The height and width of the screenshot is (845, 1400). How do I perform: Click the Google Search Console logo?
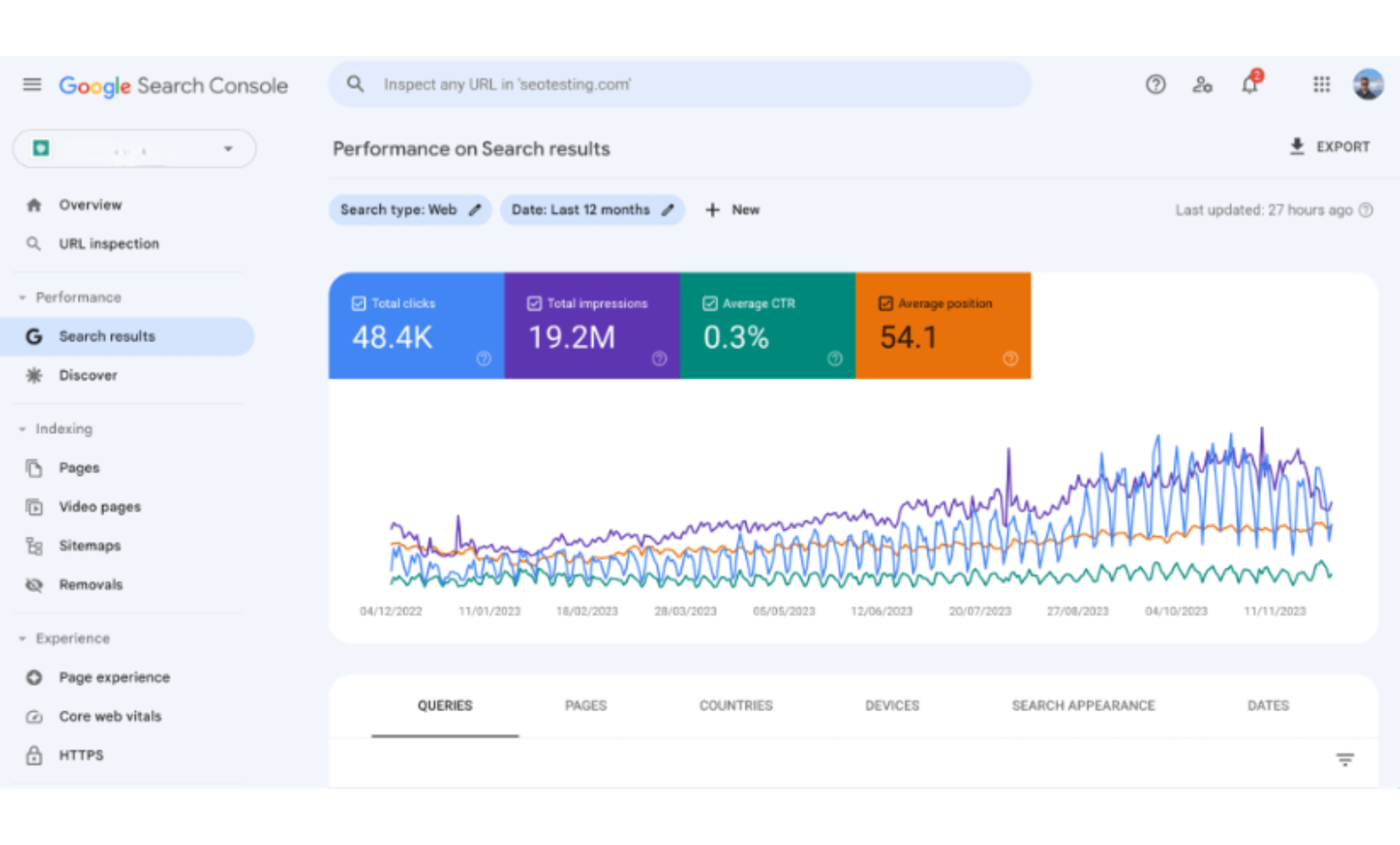[x=173, y=86]
